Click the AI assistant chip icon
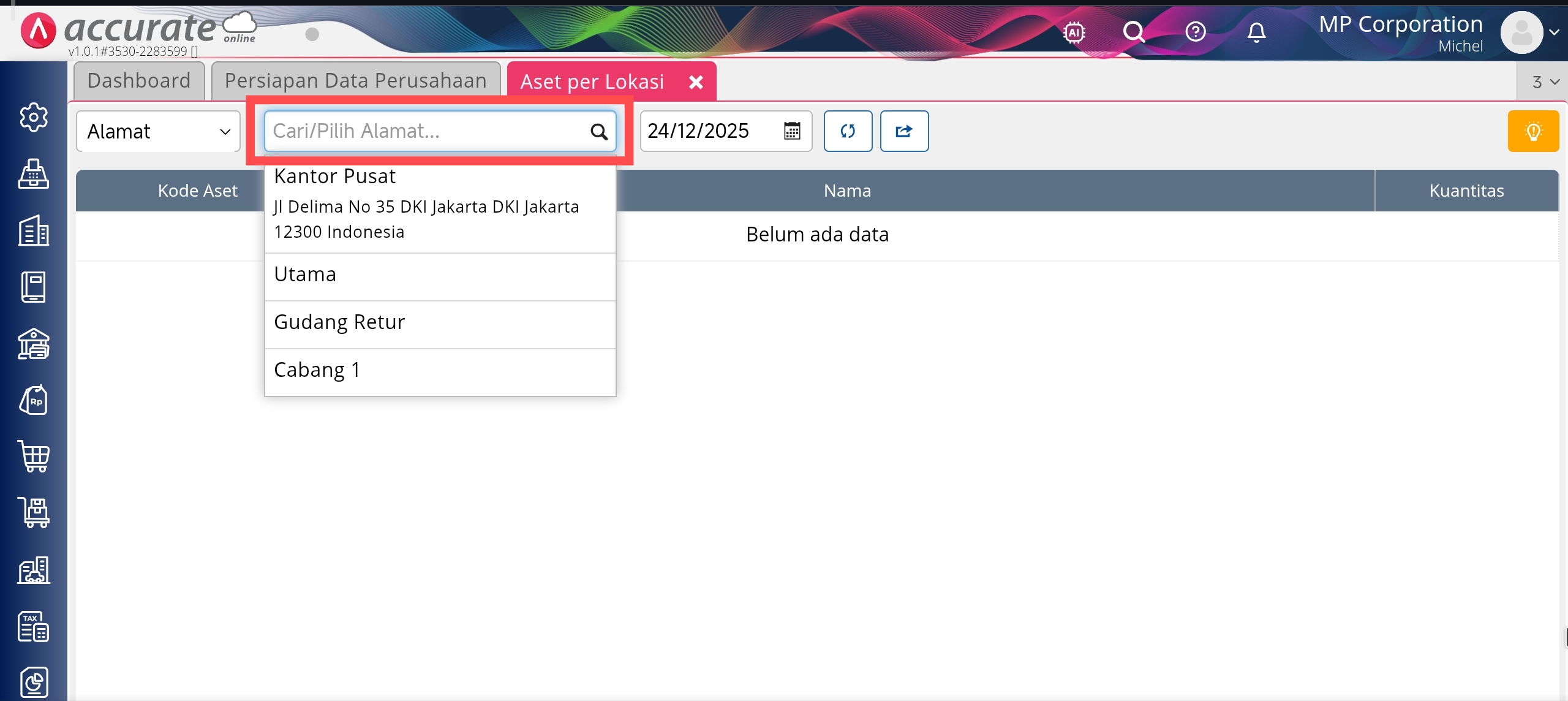1568x701 pixels. [1074, 32]
